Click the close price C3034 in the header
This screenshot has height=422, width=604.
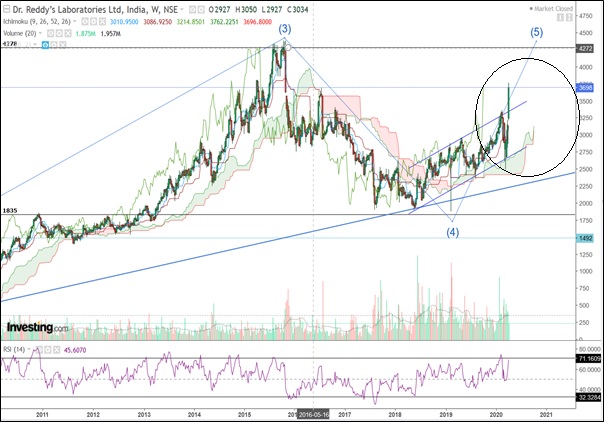[297, 9]
